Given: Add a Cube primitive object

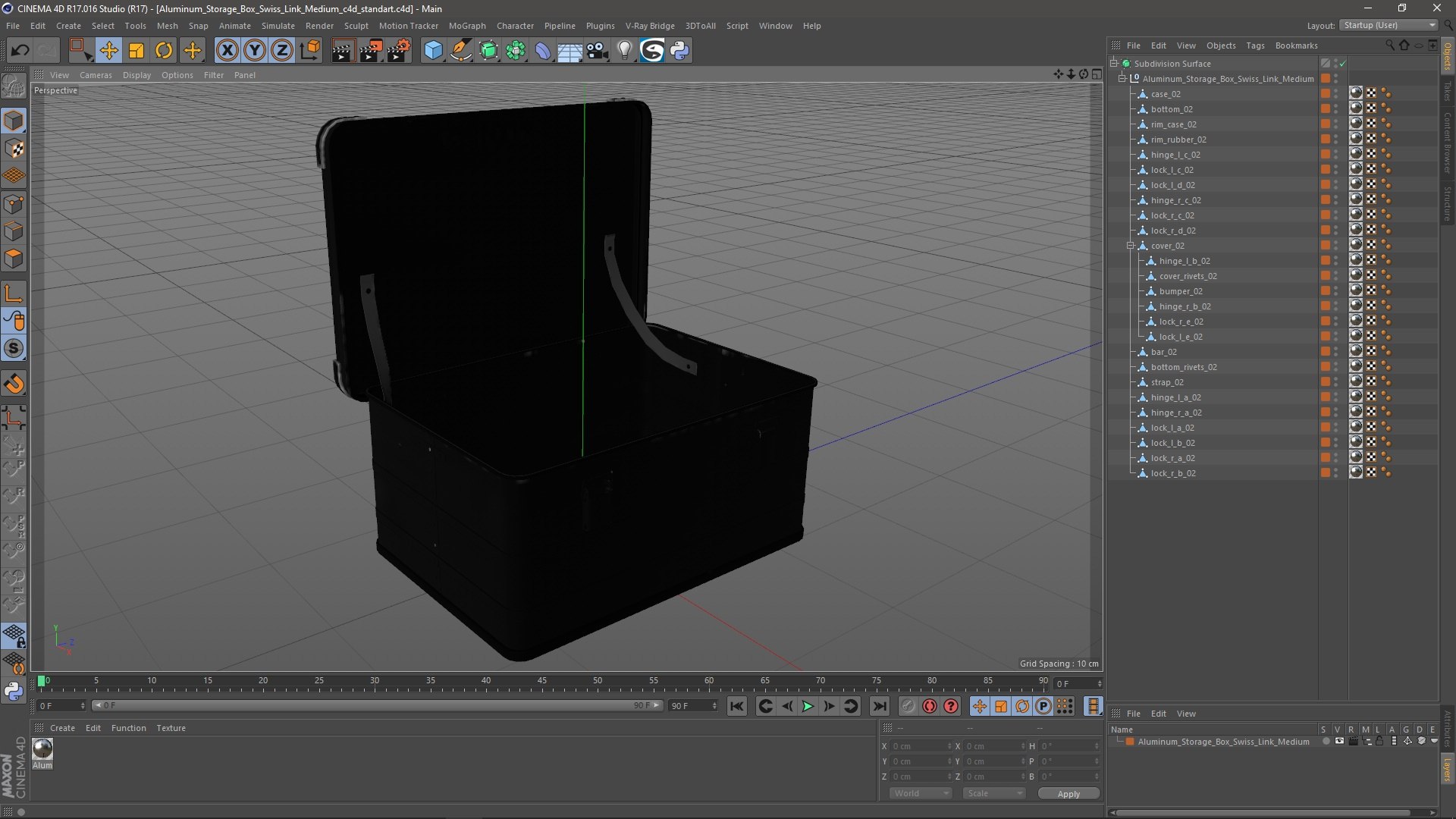Looking at the screenshot, I should [x=433, y=51].
